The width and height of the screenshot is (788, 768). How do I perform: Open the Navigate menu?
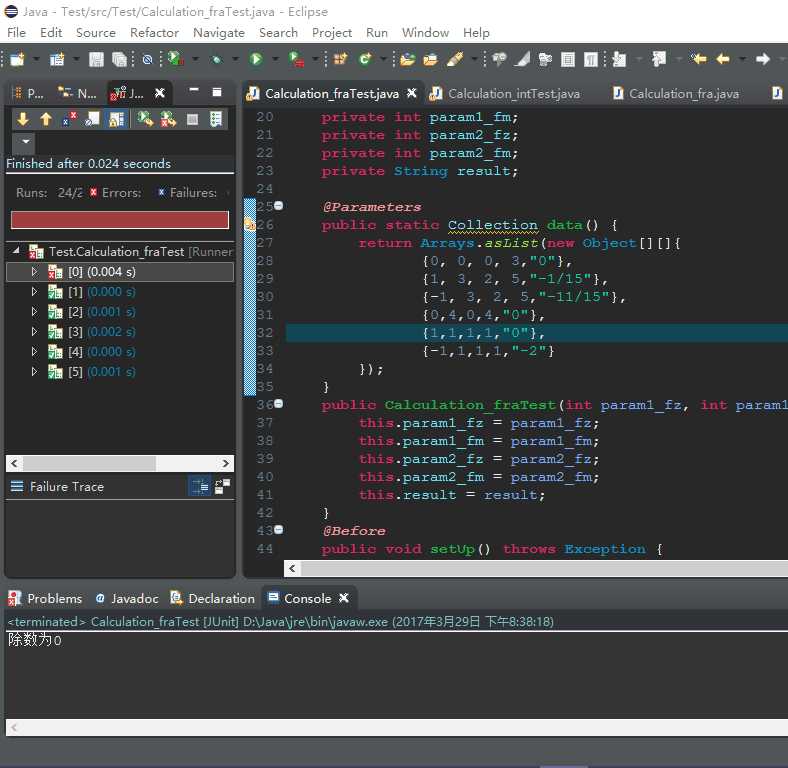tap(219, 33)
